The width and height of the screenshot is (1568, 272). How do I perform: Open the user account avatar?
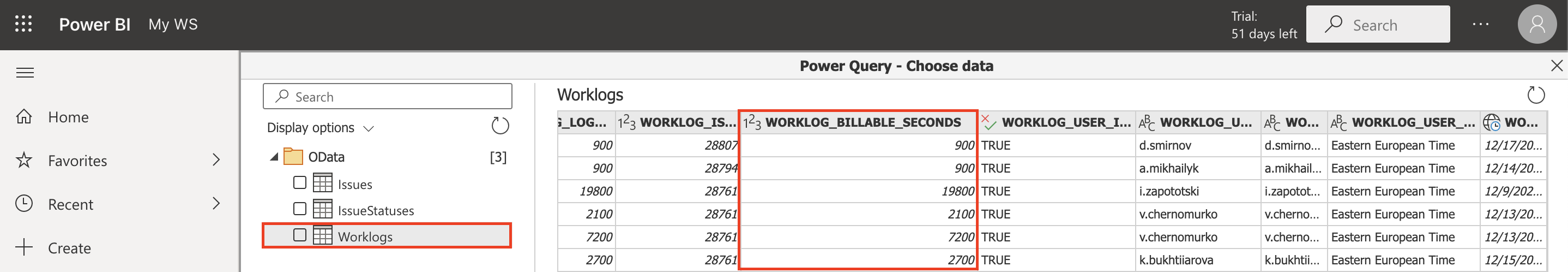1537,25
